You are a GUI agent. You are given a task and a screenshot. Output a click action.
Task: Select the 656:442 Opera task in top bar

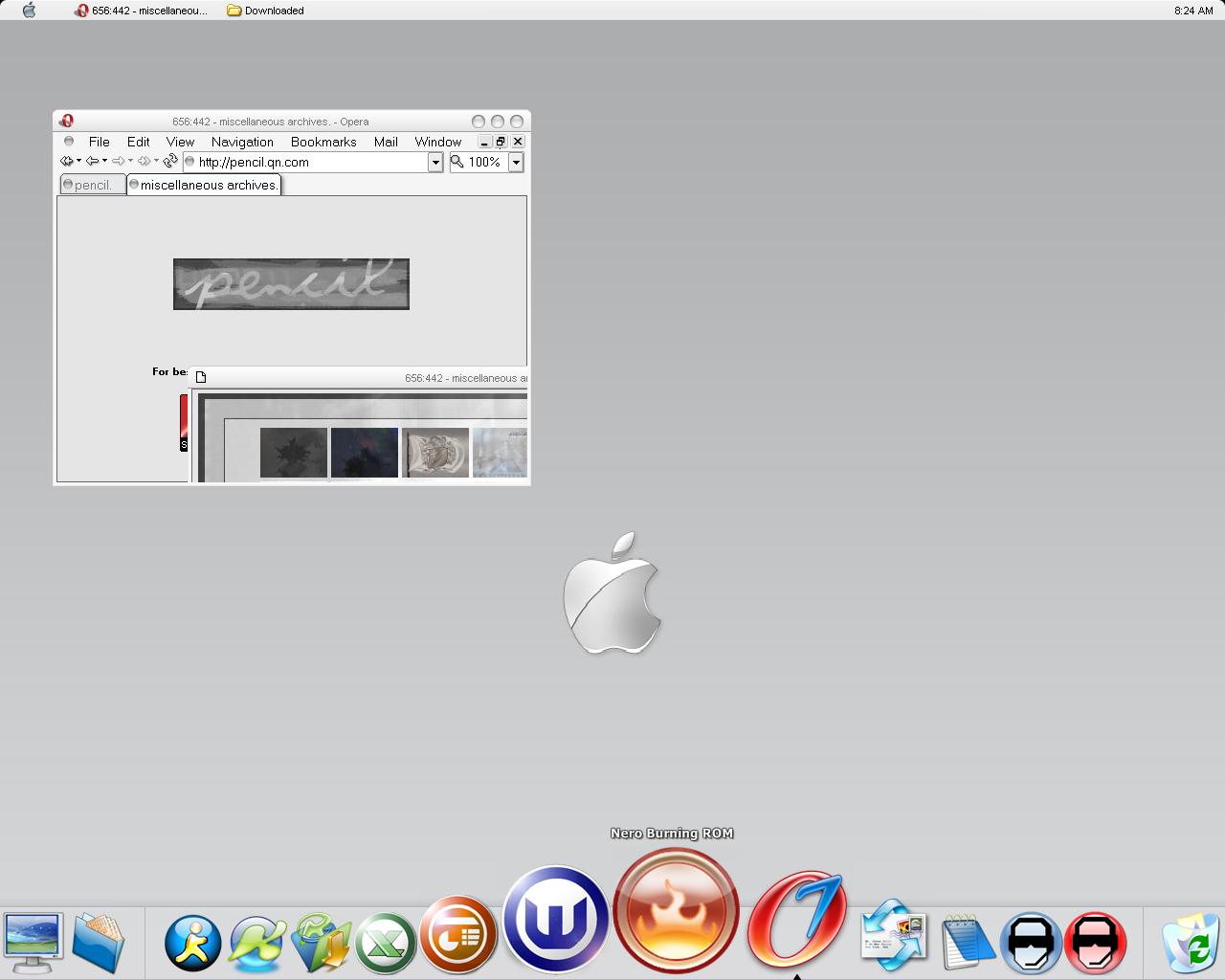coord(142,11)
